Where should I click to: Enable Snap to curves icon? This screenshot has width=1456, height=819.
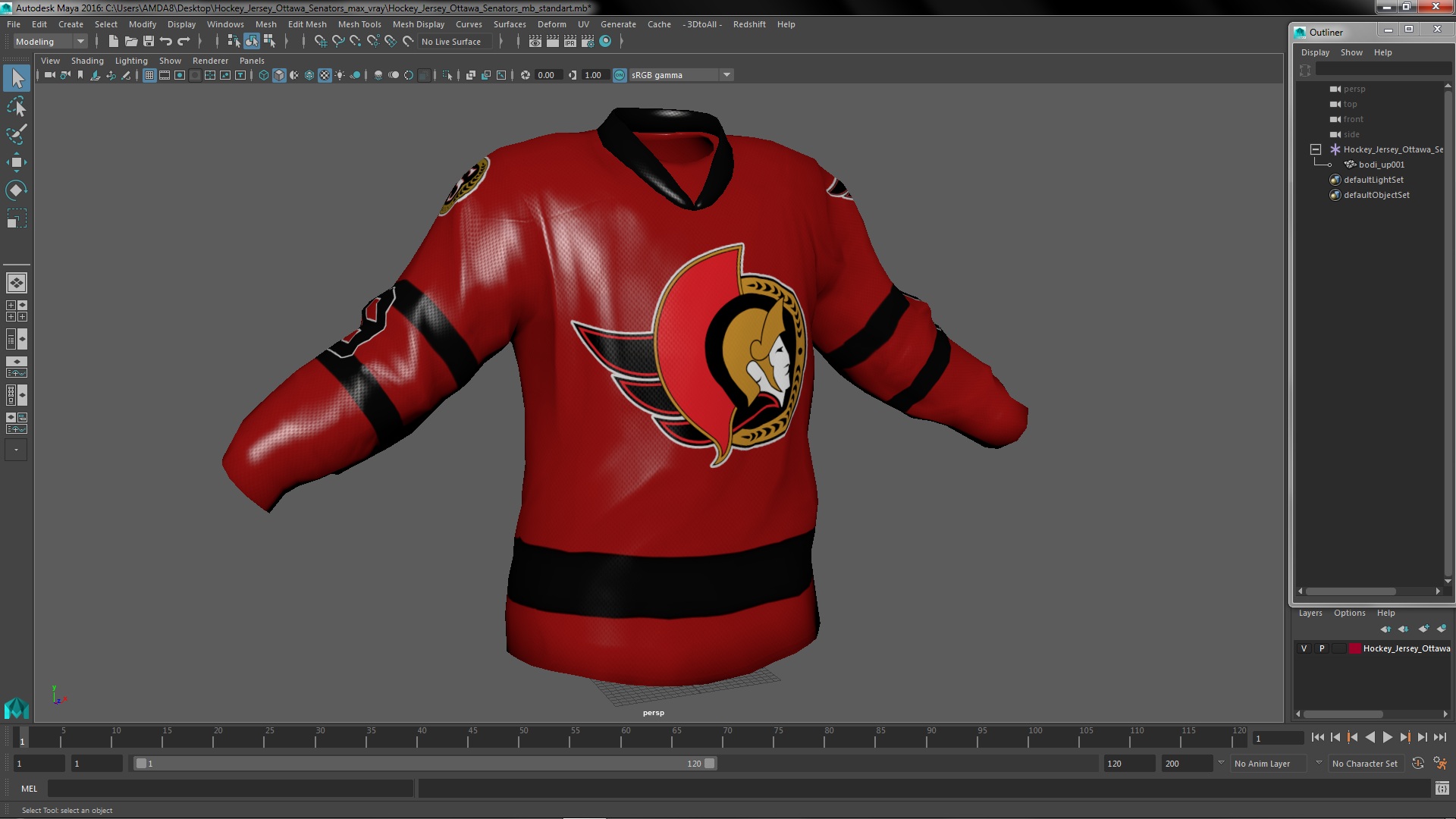(x=338, y=42)
